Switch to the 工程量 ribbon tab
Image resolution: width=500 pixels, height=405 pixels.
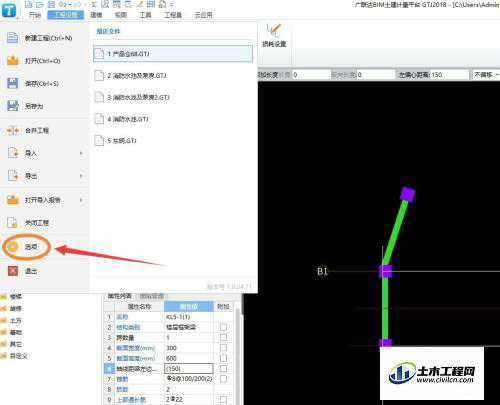pos(173,15)
